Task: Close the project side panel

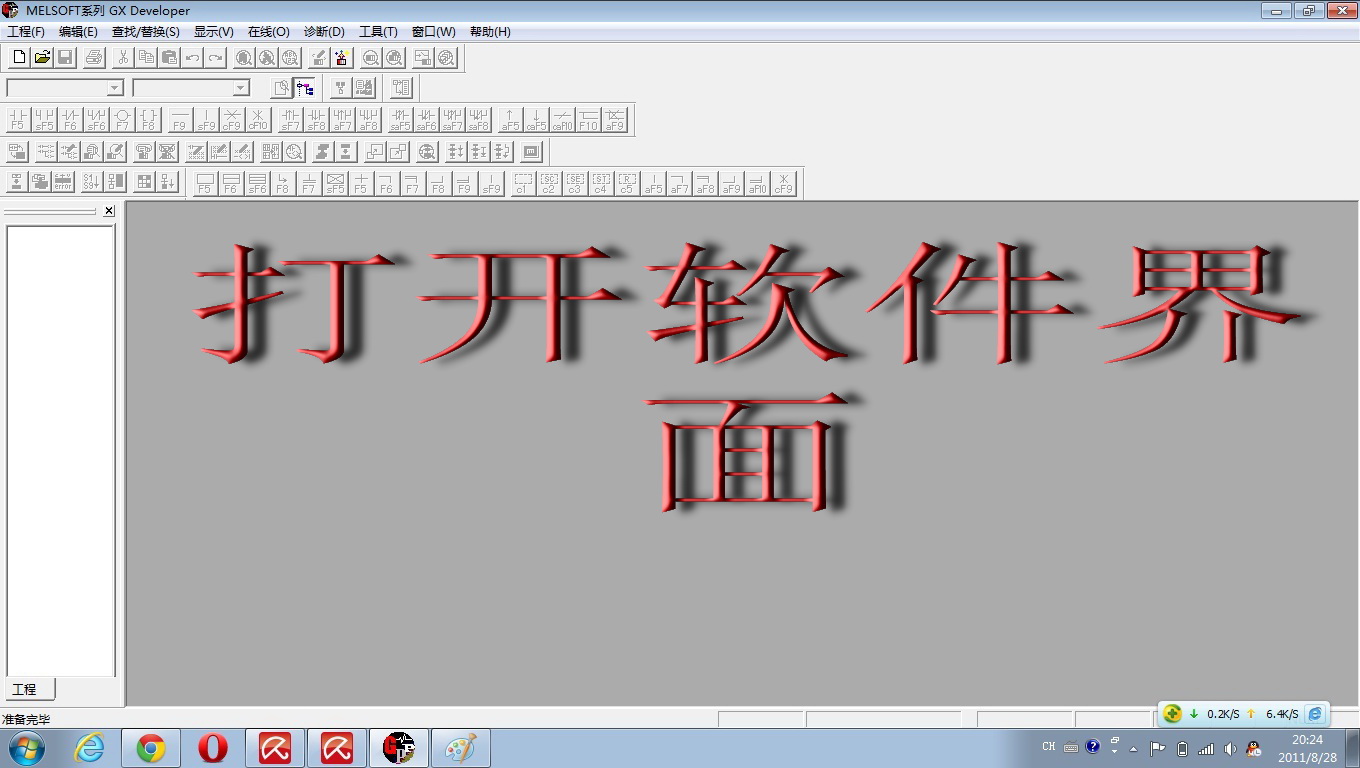Action: tap(109, 211)
